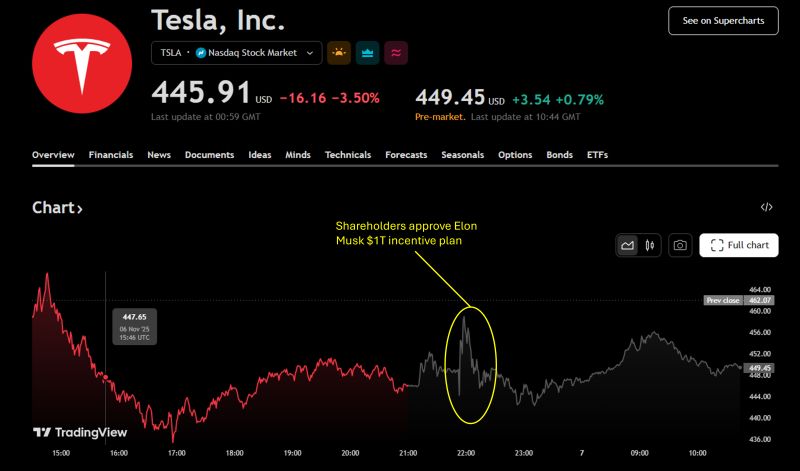Switch chart to candlestick style
The image size is (800, 471).
click(x=650, y=245)
